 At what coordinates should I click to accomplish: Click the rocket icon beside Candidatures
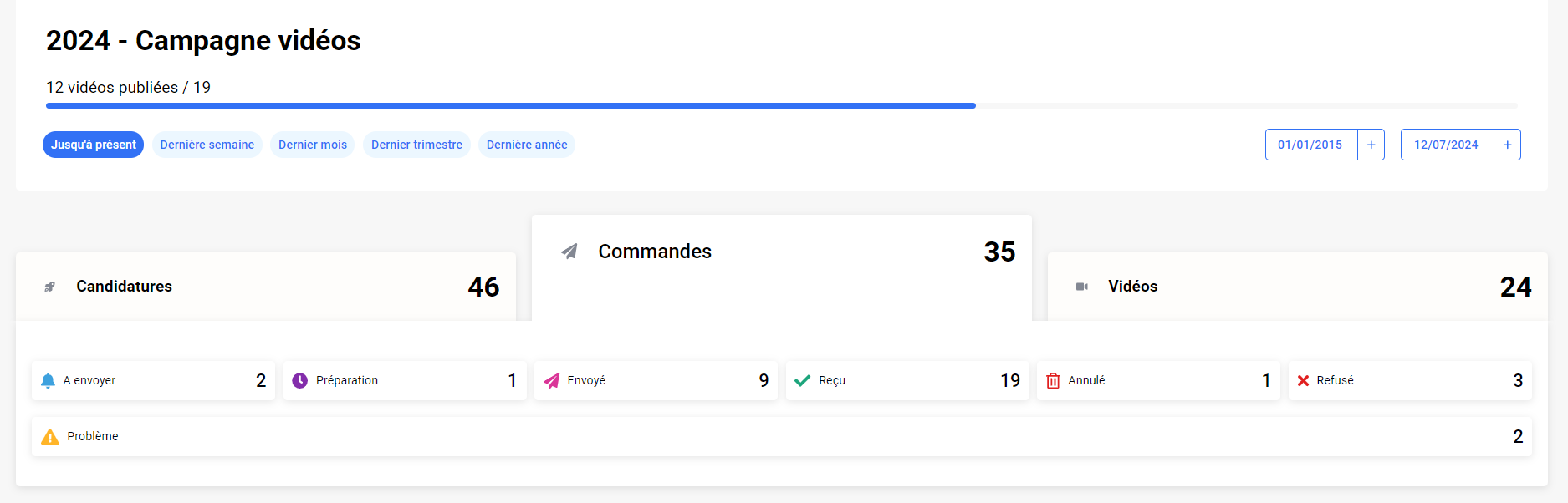pos(50,287)
